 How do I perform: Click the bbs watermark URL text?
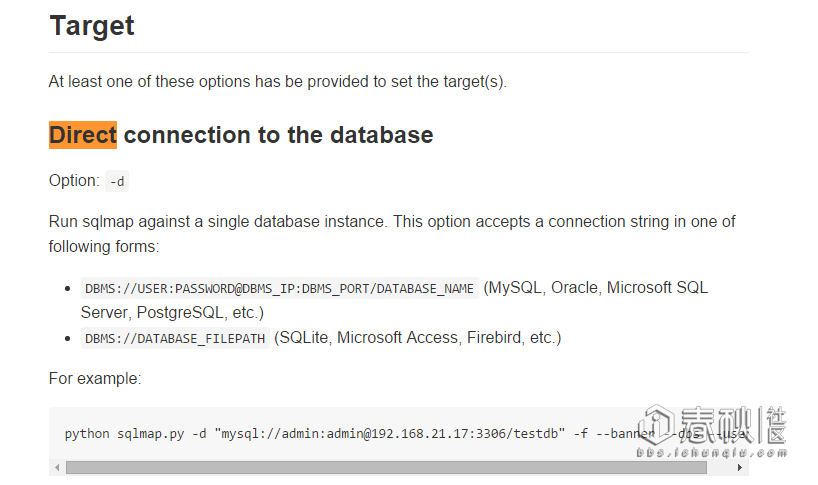coord(698,452)
